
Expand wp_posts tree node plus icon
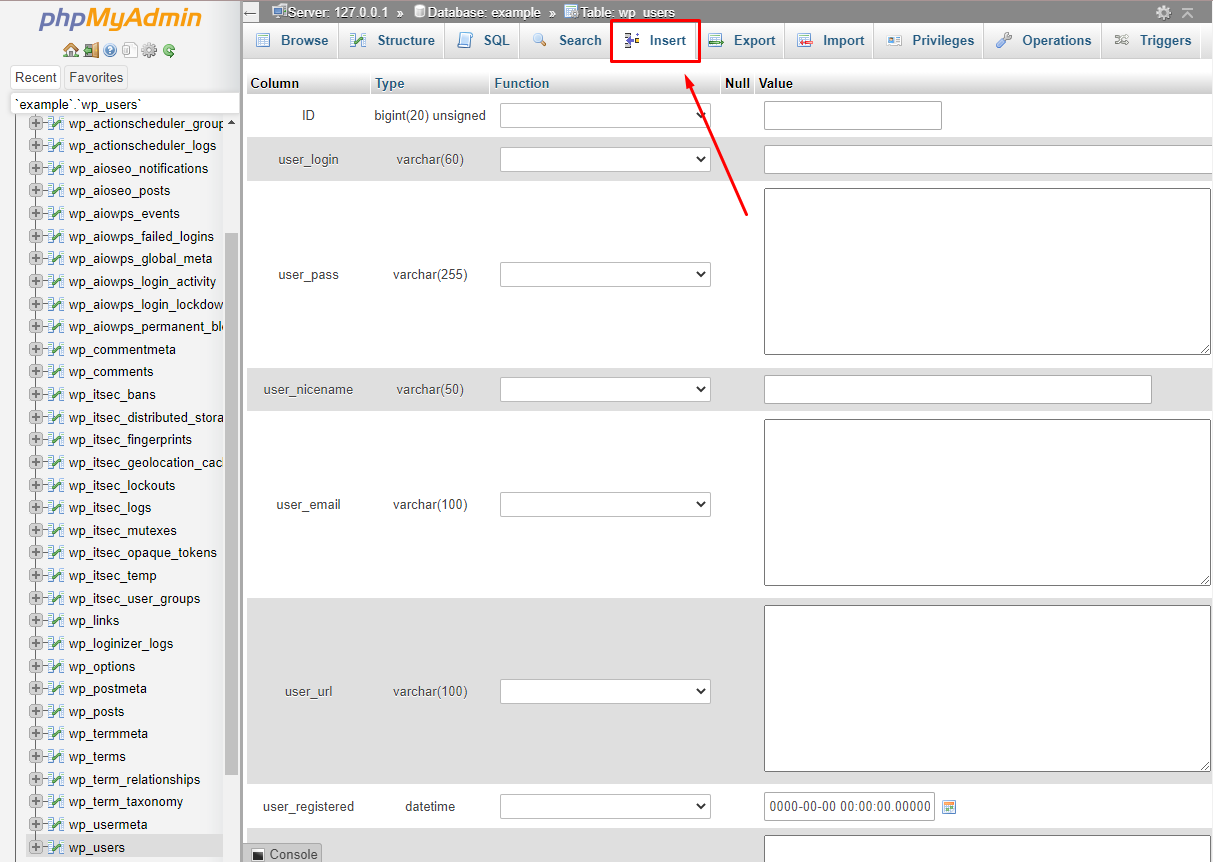tap(37, 711)
